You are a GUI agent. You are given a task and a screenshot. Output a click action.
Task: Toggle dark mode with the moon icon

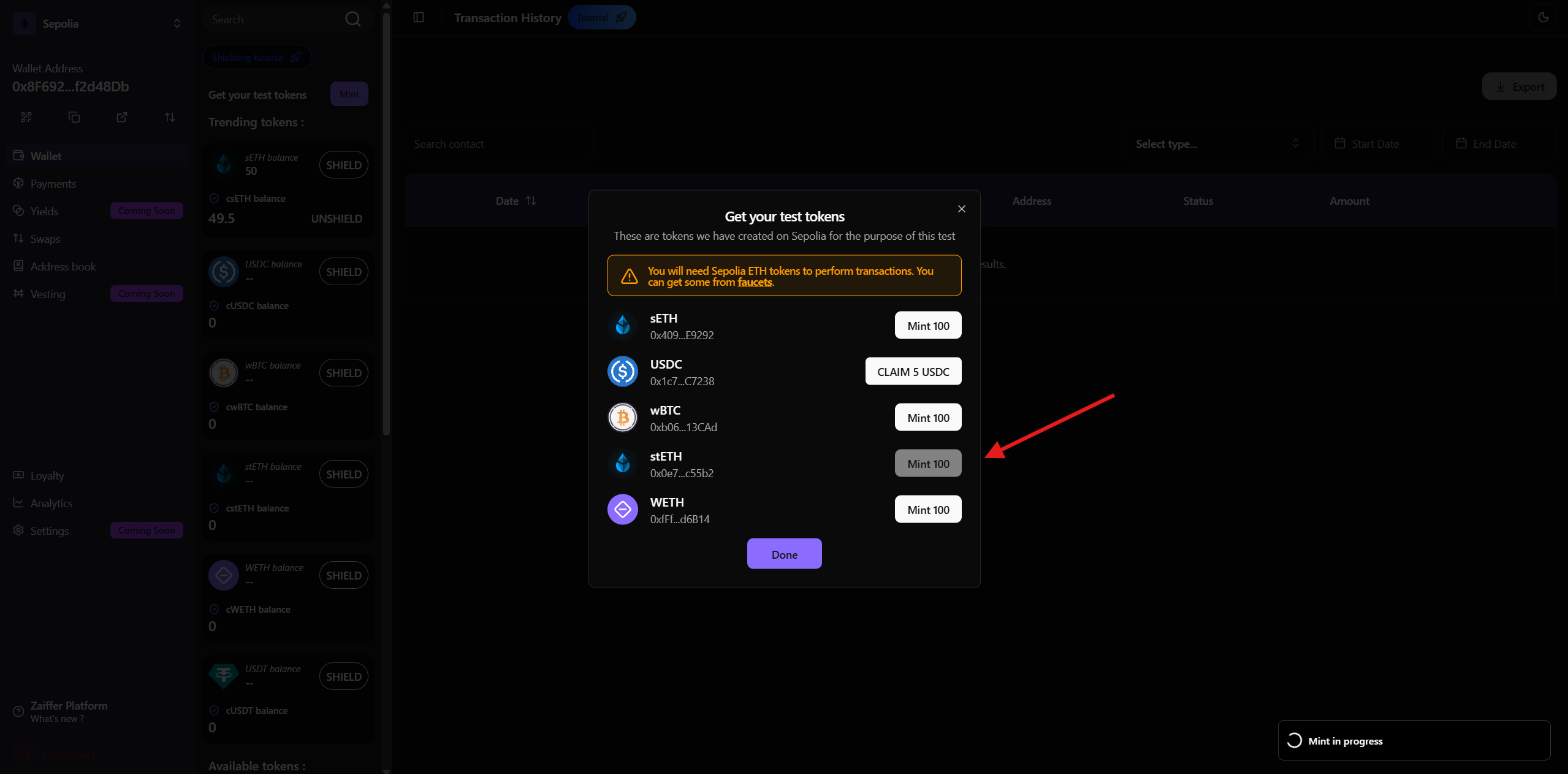pyautogui.click(x=1543, y=17)
